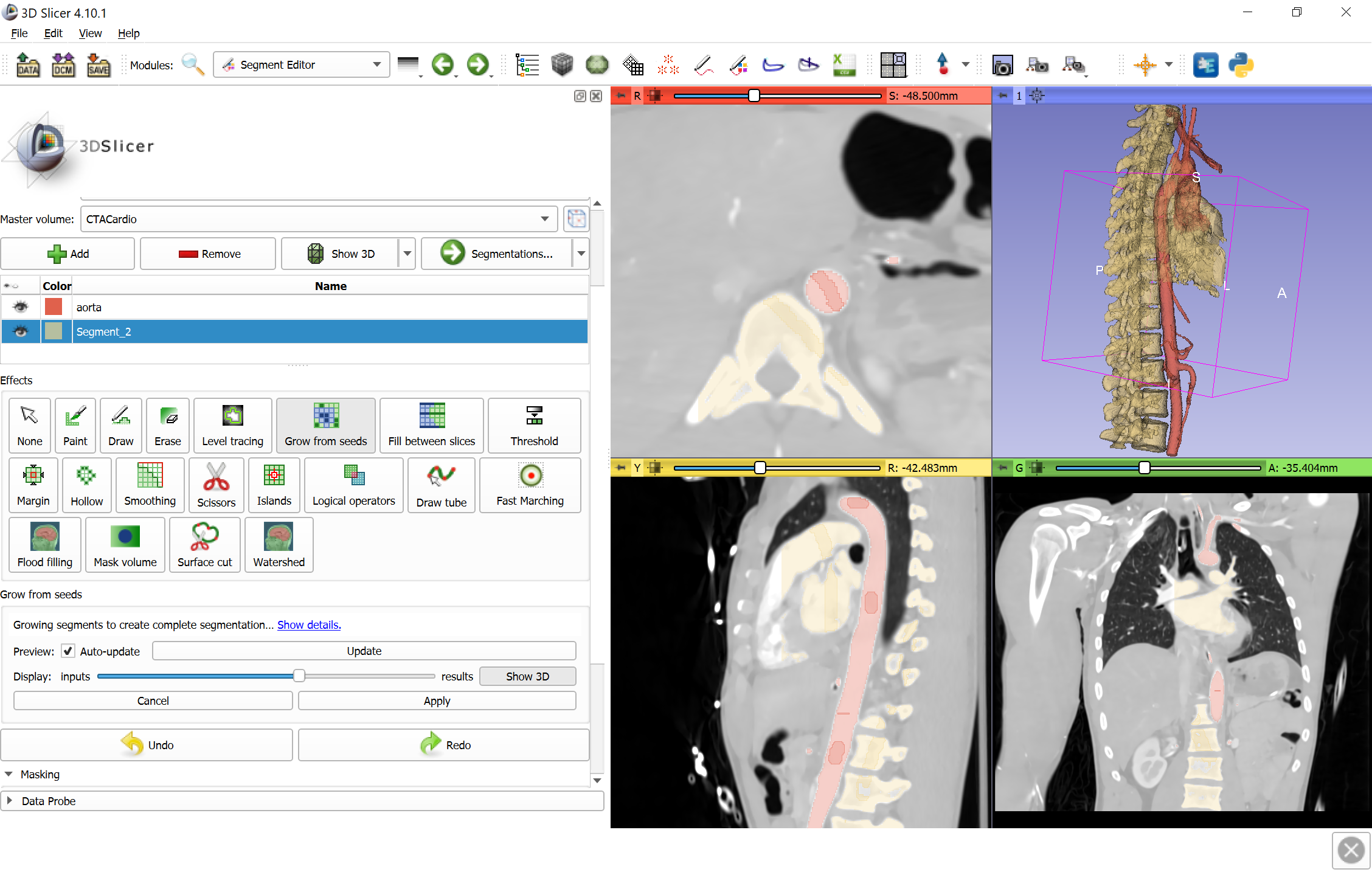
Task: Select the Fast Marching tool
Action: coord(530,484)
